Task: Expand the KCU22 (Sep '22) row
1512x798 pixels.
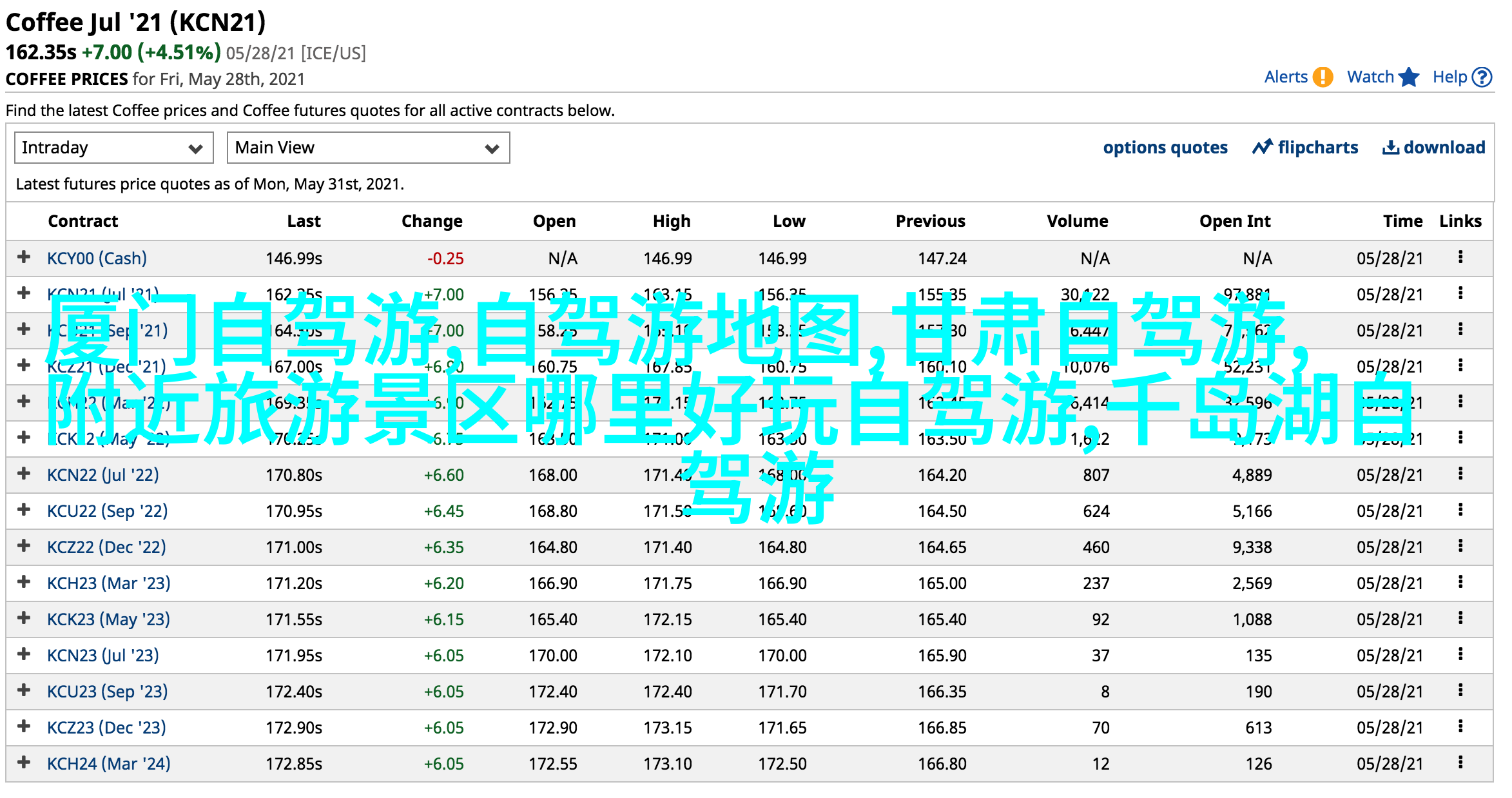Action: tap(24, 510)
